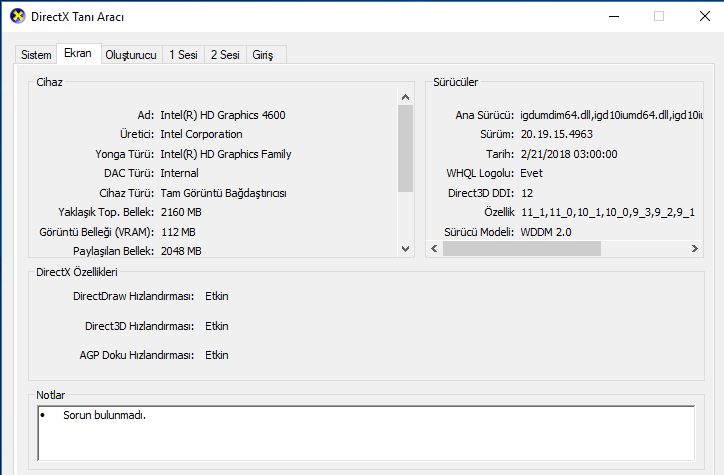Click the text 'Sorun bulunmadı.'
Image resolution: width=724 pixels, height=475 pixels.
(x=104, y=415)
